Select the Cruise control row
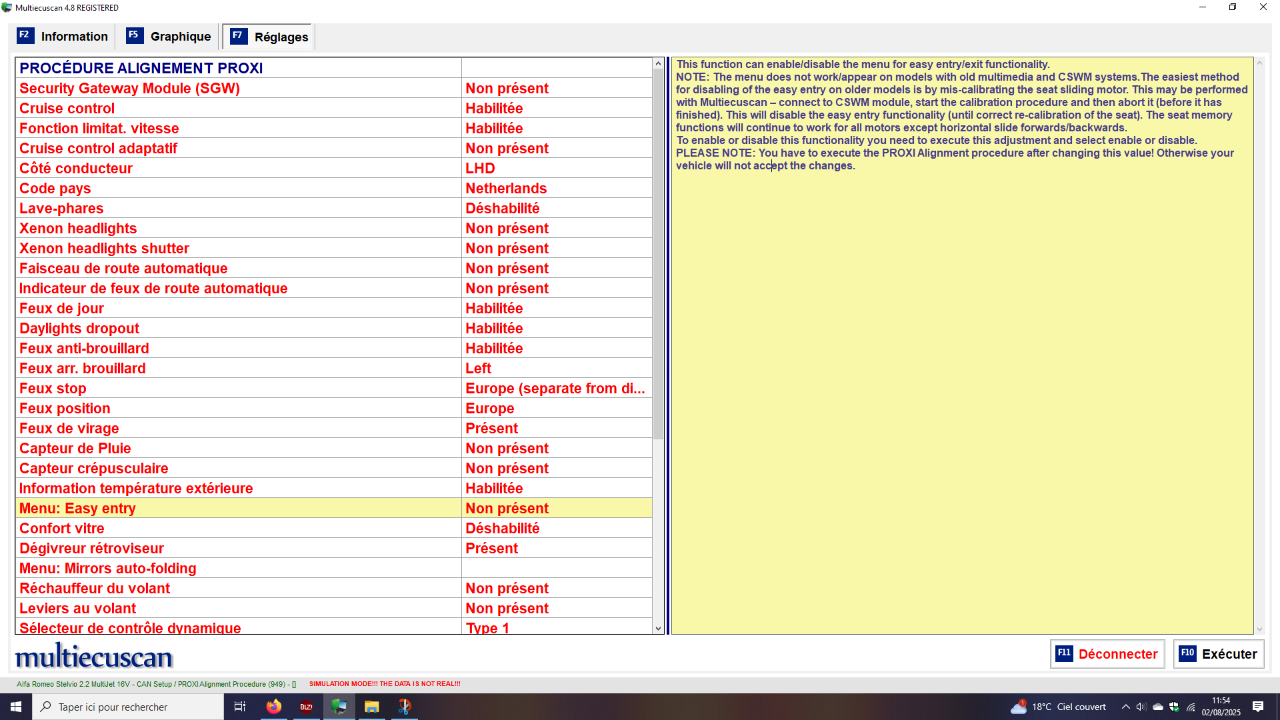The width and height of the screenshot is (1280, 720). [334, 108]
